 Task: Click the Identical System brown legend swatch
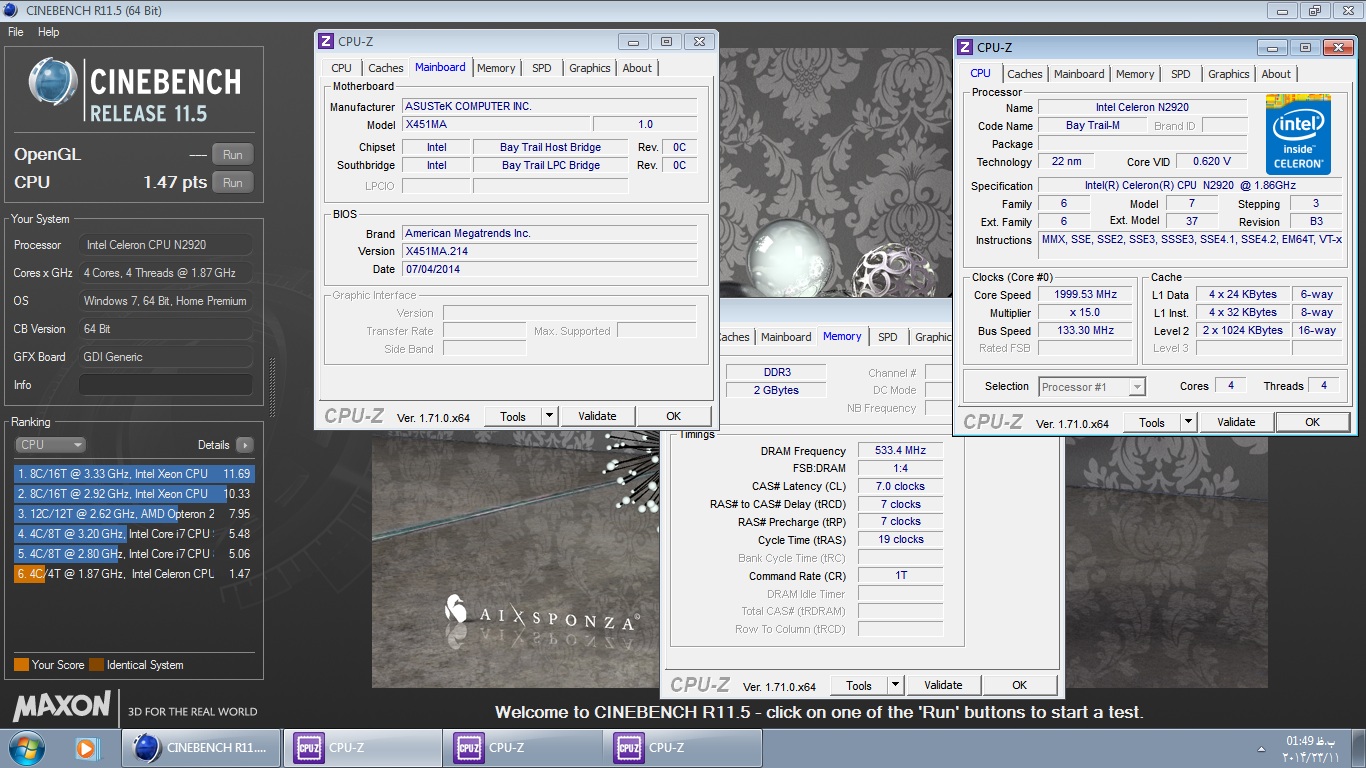click(x=96, y=665)
